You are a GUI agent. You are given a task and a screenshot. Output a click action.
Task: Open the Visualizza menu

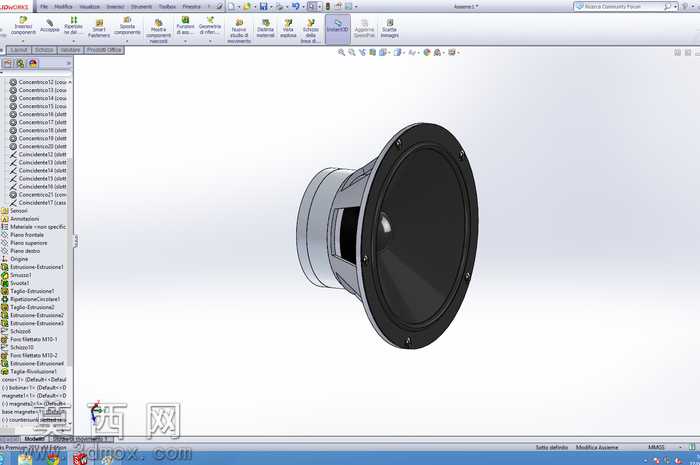tap(89, 7)
